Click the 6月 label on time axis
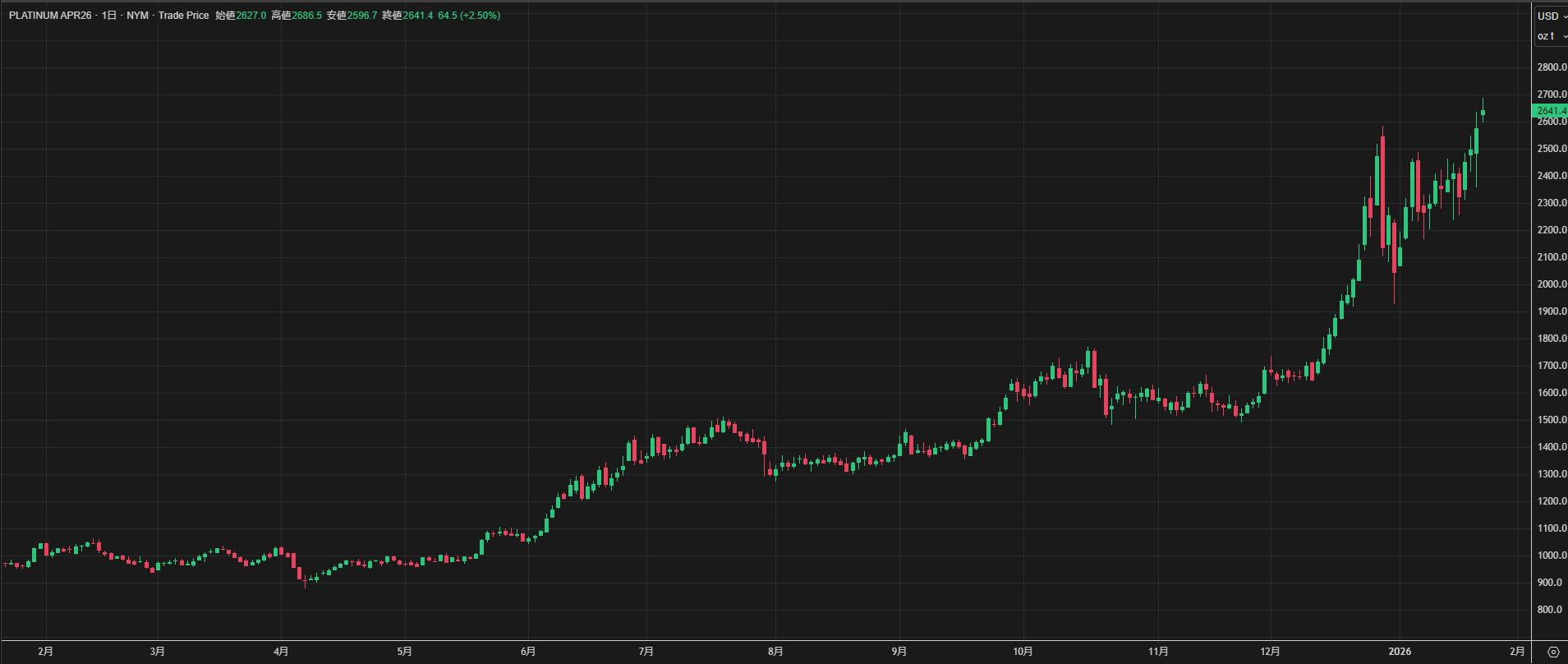The width and height of the screenshot is (1568, 664). [x=528, y=652]
